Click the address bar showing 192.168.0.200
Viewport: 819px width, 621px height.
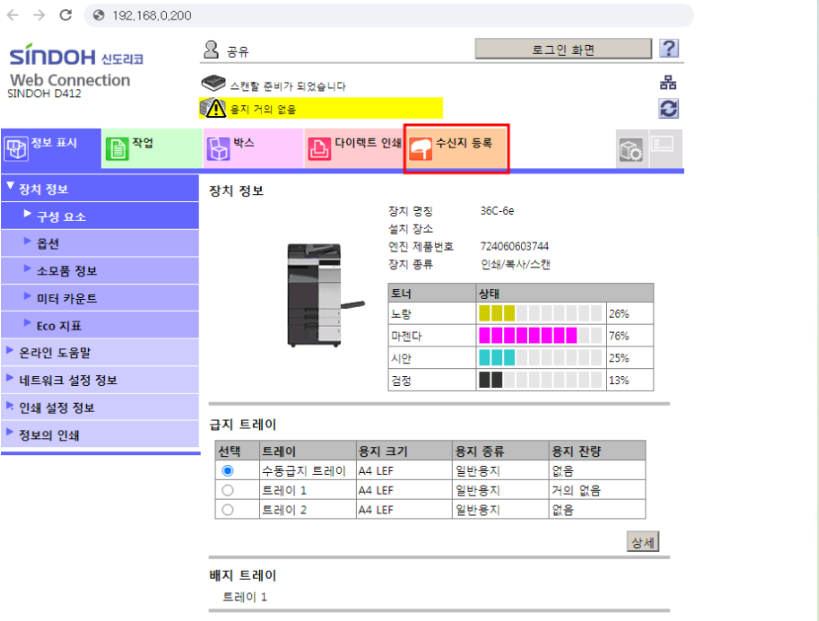point(389,16)
